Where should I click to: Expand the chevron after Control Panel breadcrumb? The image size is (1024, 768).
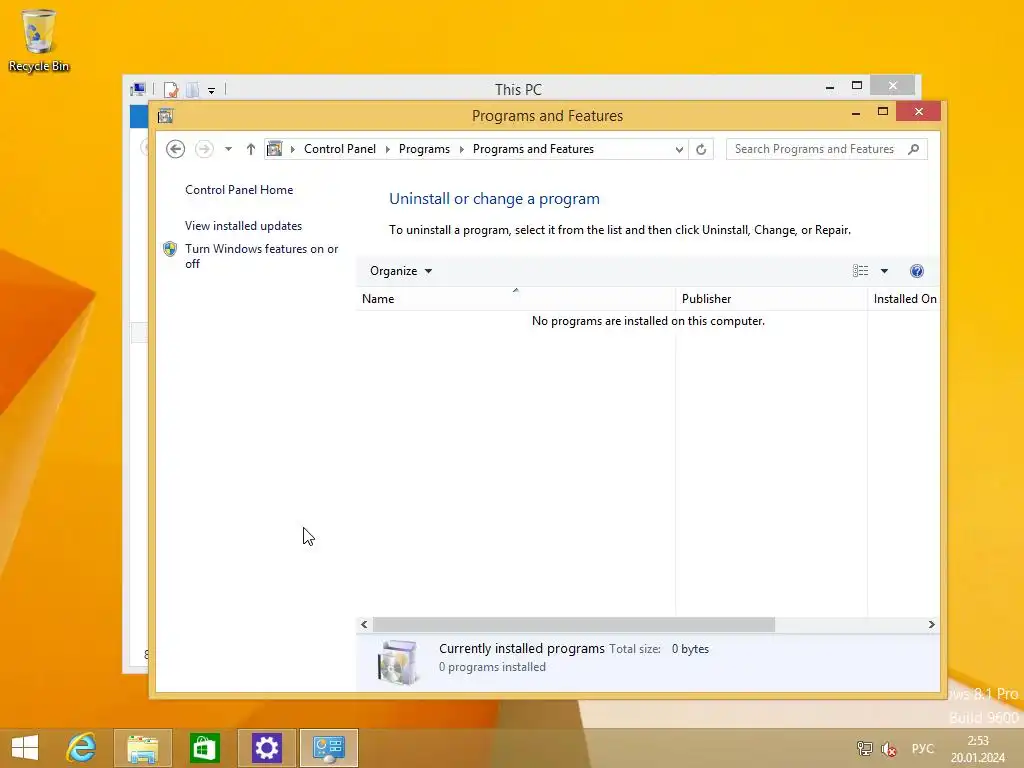tap(387, 149)
